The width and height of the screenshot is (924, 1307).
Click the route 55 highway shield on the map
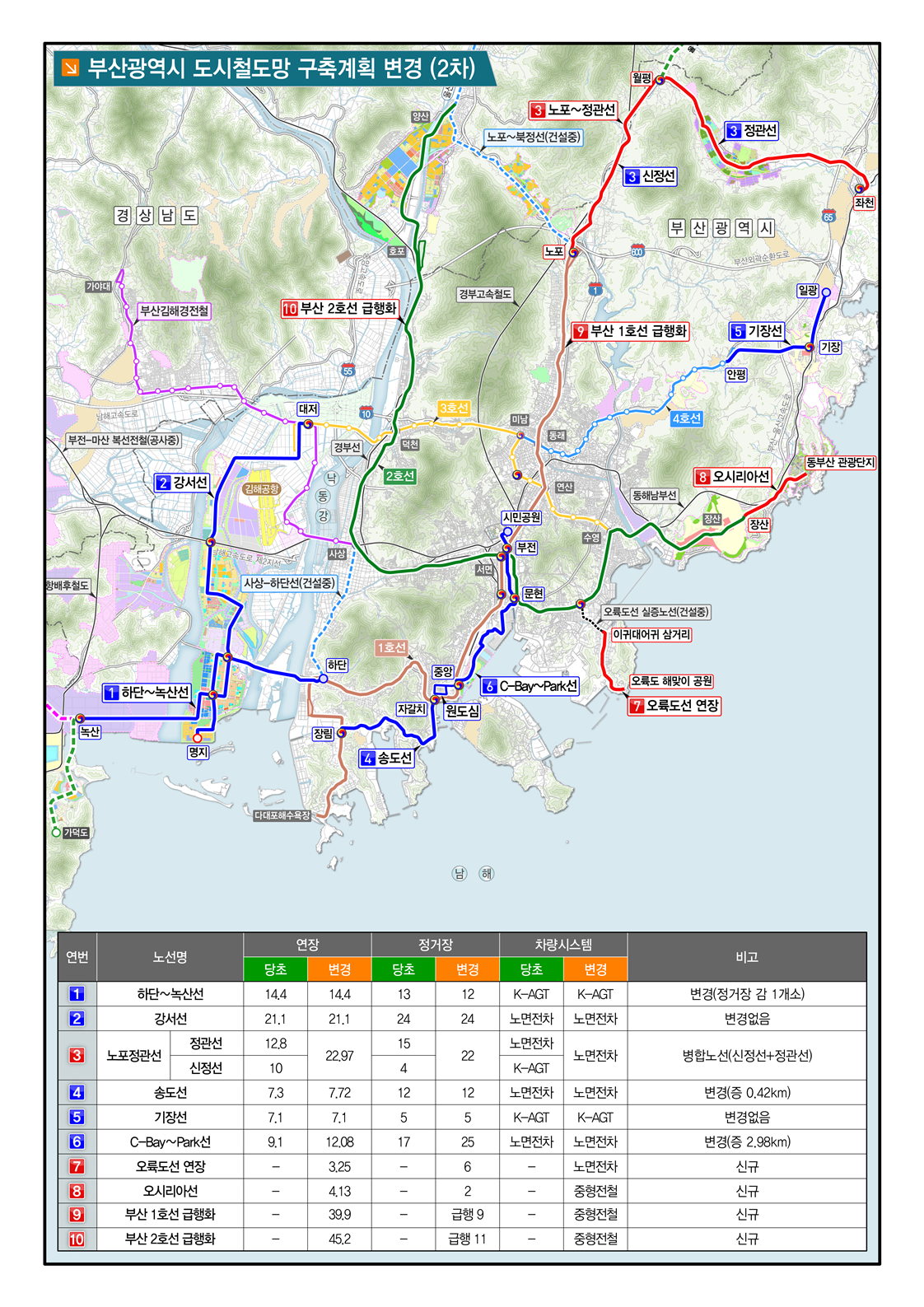(x=348, y=371)
